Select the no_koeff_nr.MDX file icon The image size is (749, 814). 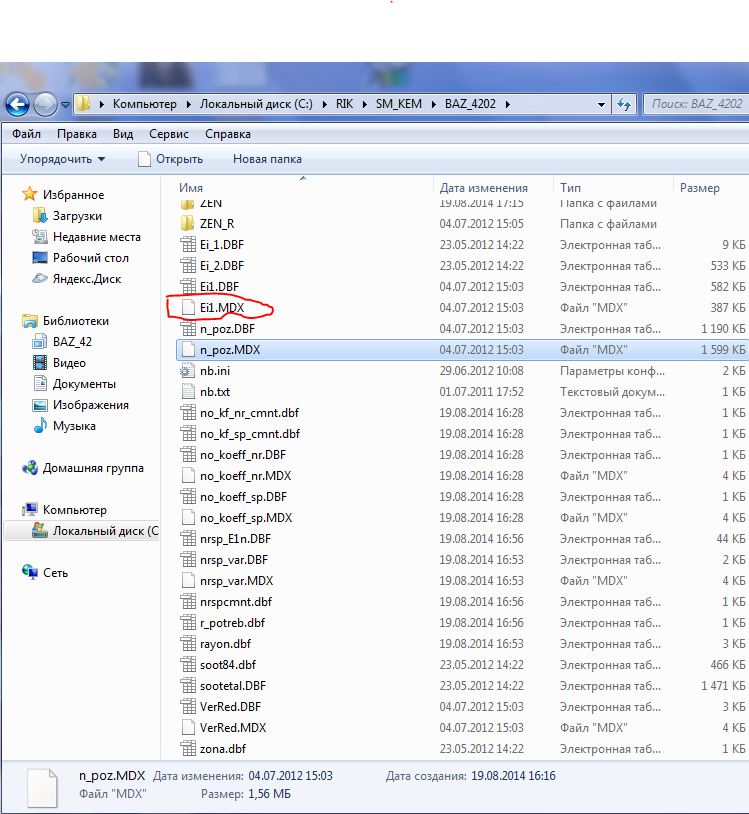(188, 476)
